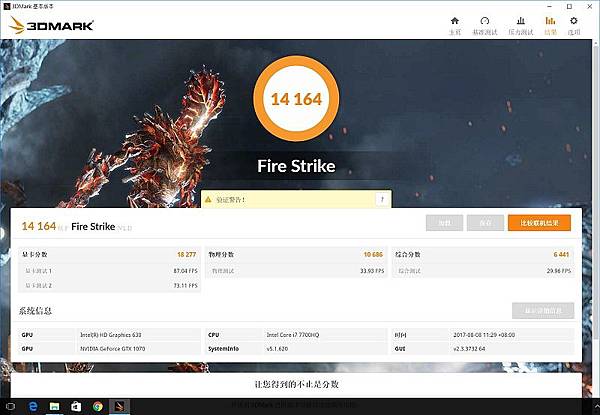Click the 3DMark icon on the taskbar
The image size is (600, 415).
click(x=119, y=406)
